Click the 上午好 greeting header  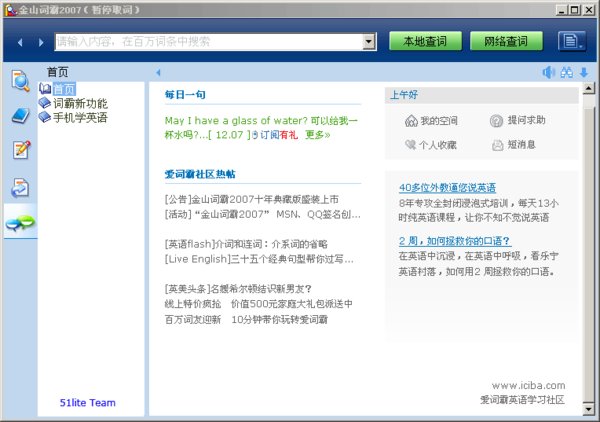[x=404, y=95]
